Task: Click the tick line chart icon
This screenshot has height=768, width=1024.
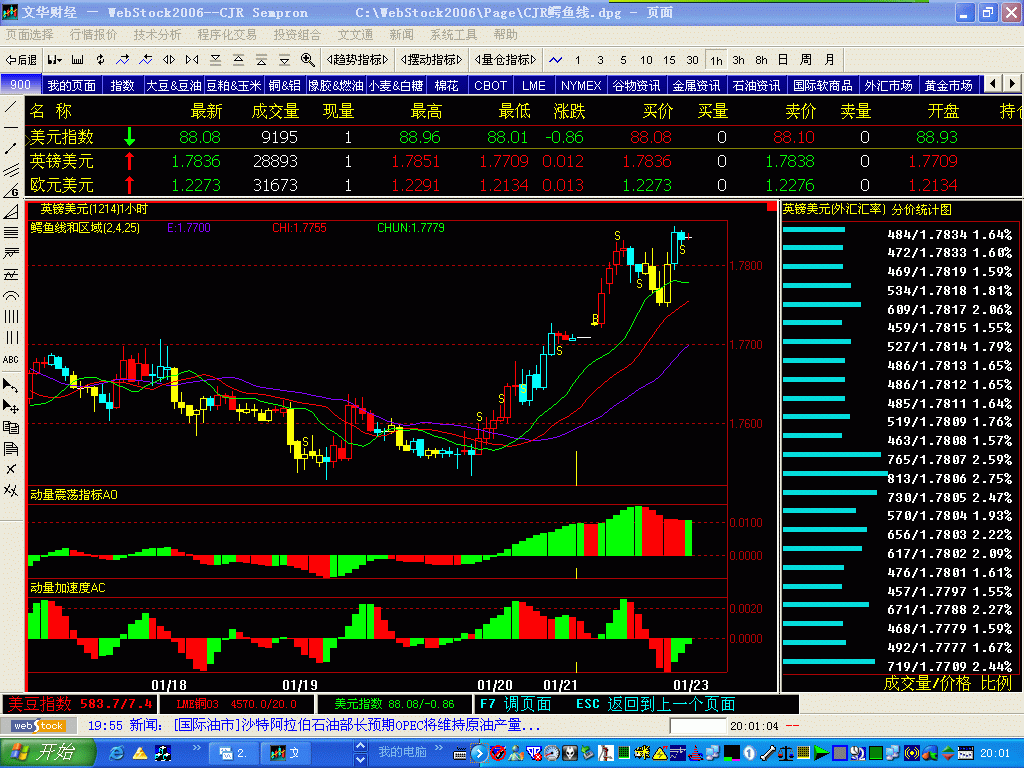Action: 556,60
